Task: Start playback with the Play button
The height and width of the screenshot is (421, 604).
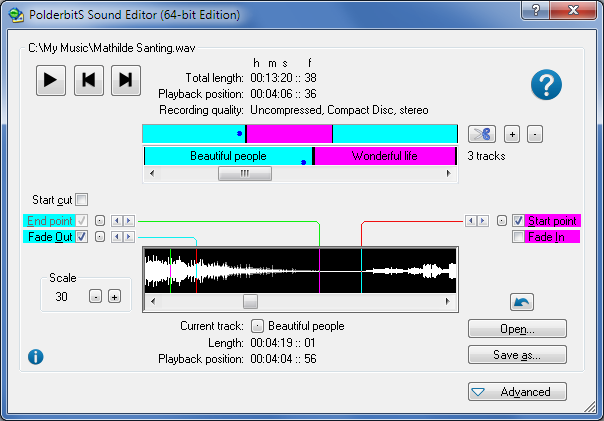Action: [51, 80]
